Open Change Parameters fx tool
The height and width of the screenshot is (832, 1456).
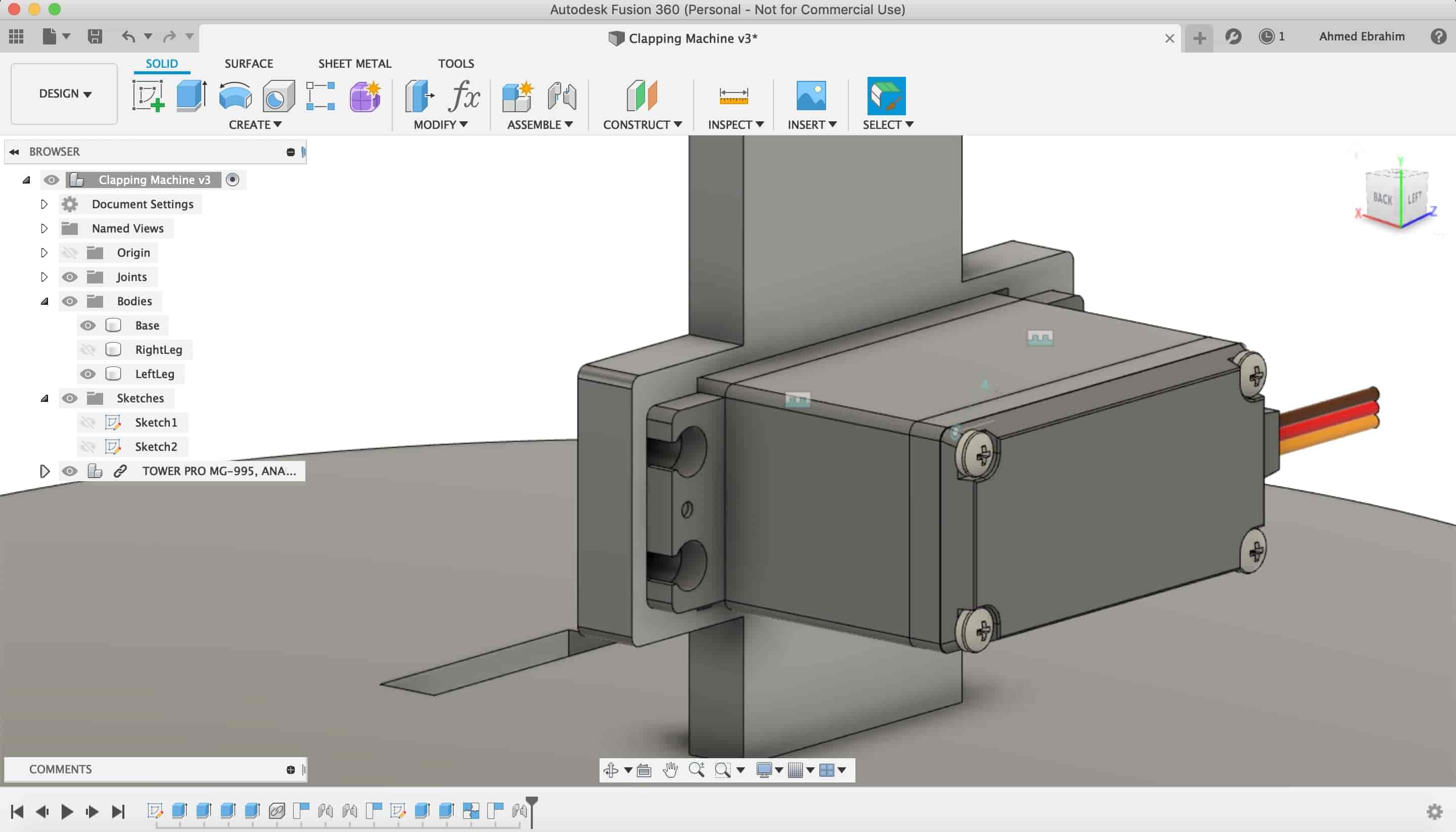click(x=464, y=96)
